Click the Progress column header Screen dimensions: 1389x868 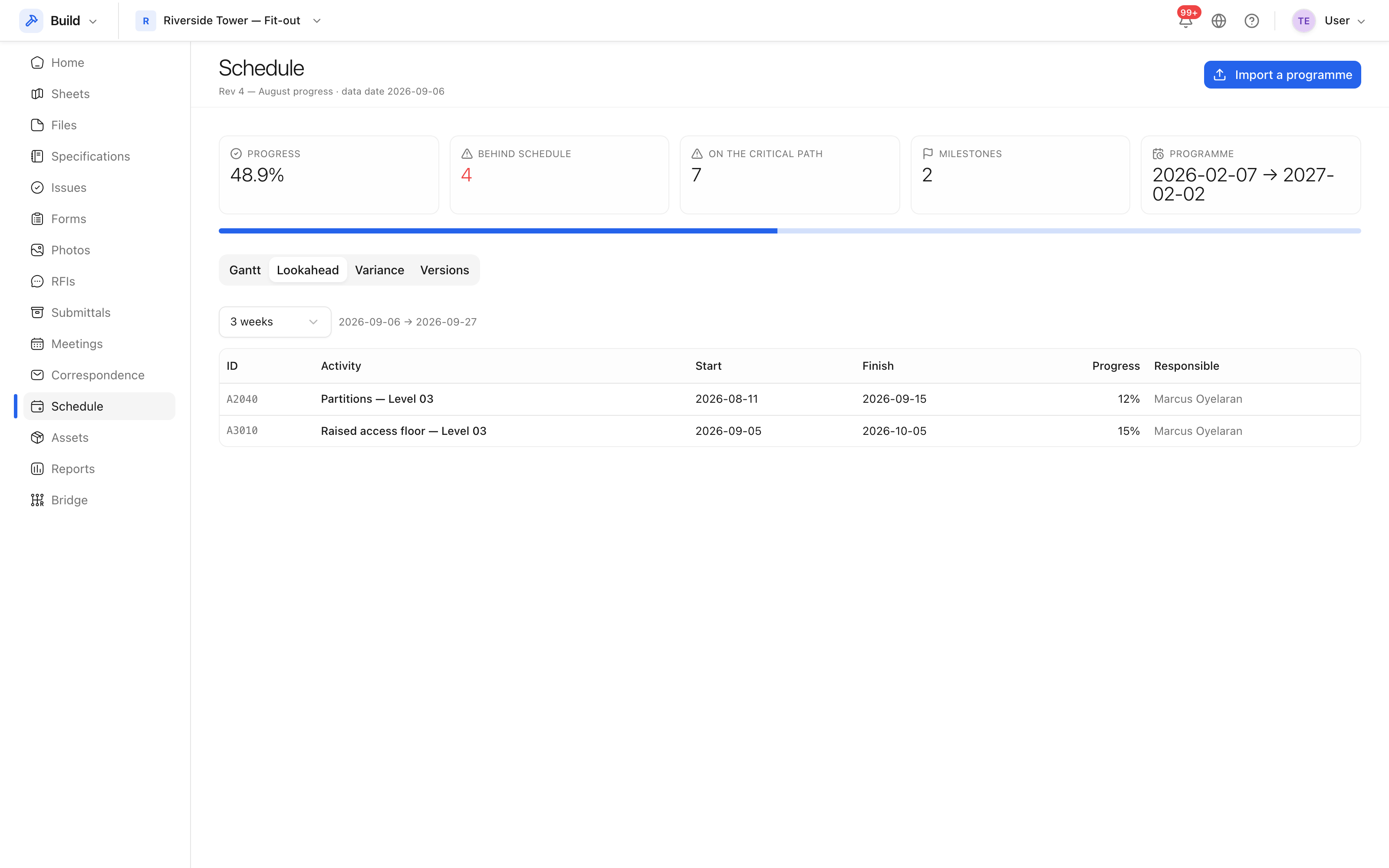click(1116, 366)
